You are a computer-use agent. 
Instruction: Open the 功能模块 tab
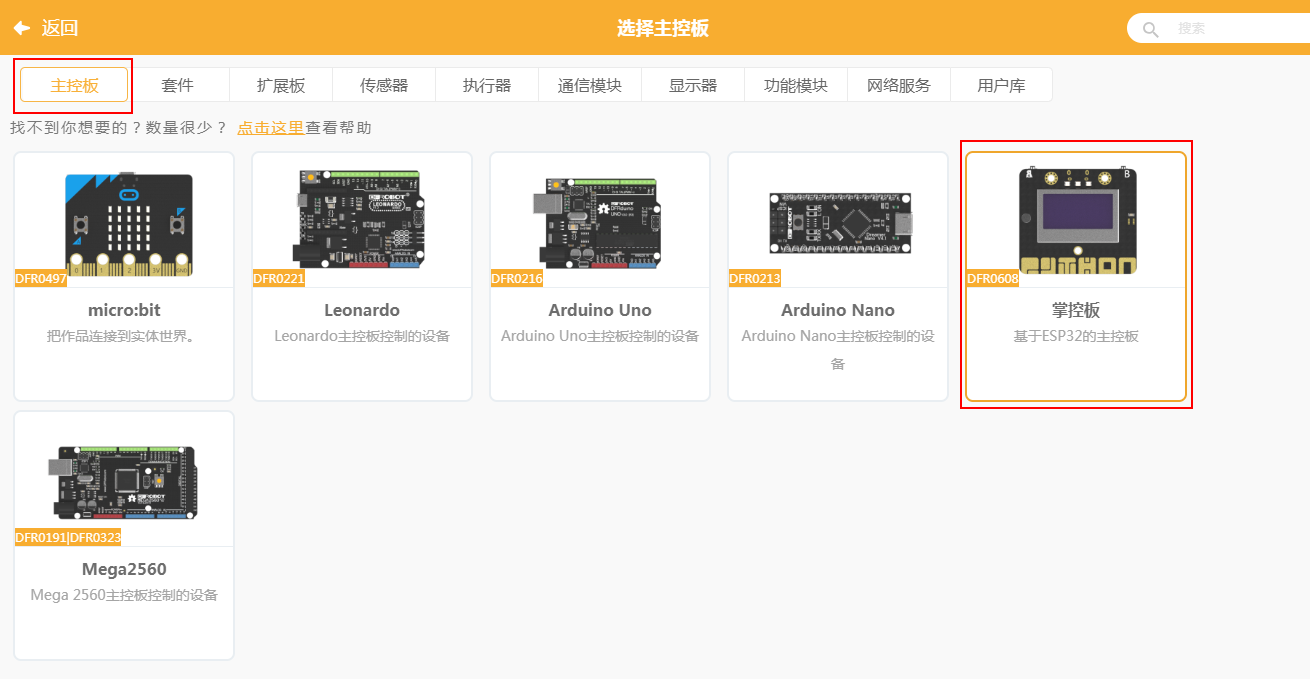click(x=796, y=85)
